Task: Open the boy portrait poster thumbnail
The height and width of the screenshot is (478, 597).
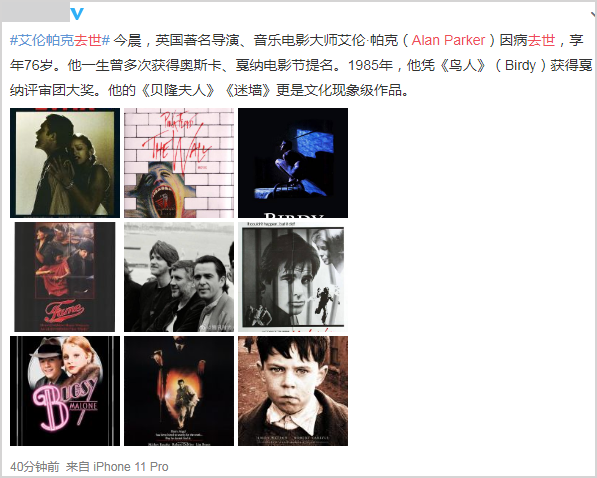Action: click(293, 391)
